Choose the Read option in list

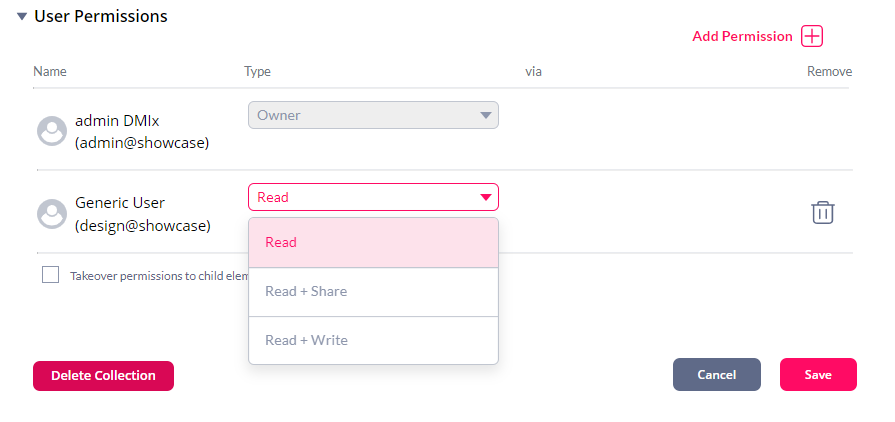373,243
